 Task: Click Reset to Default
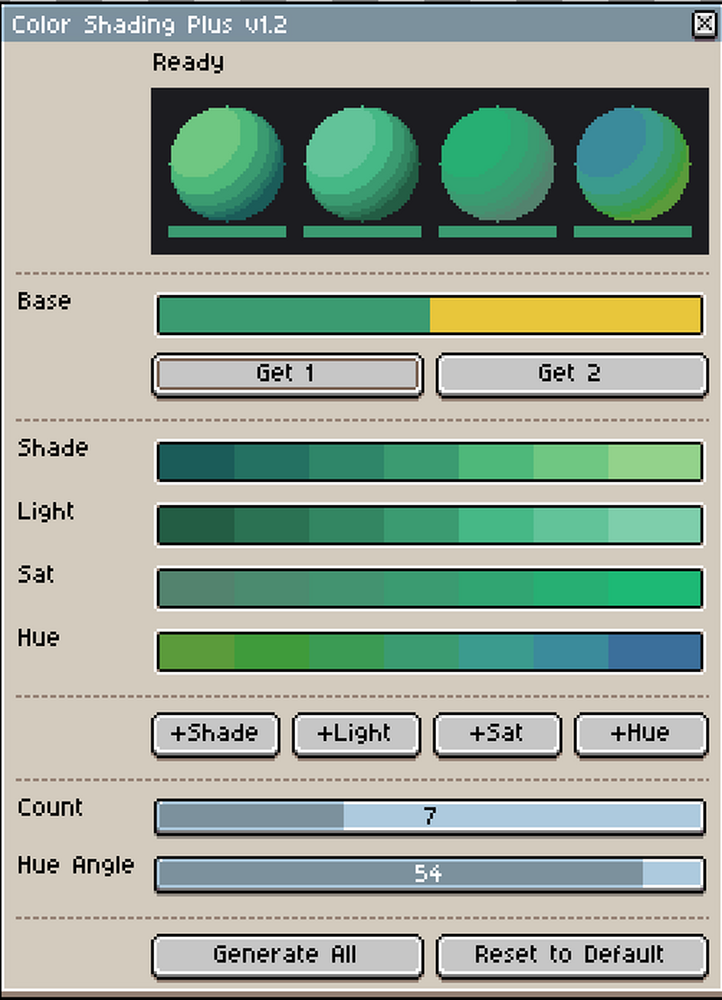[571, 955]
